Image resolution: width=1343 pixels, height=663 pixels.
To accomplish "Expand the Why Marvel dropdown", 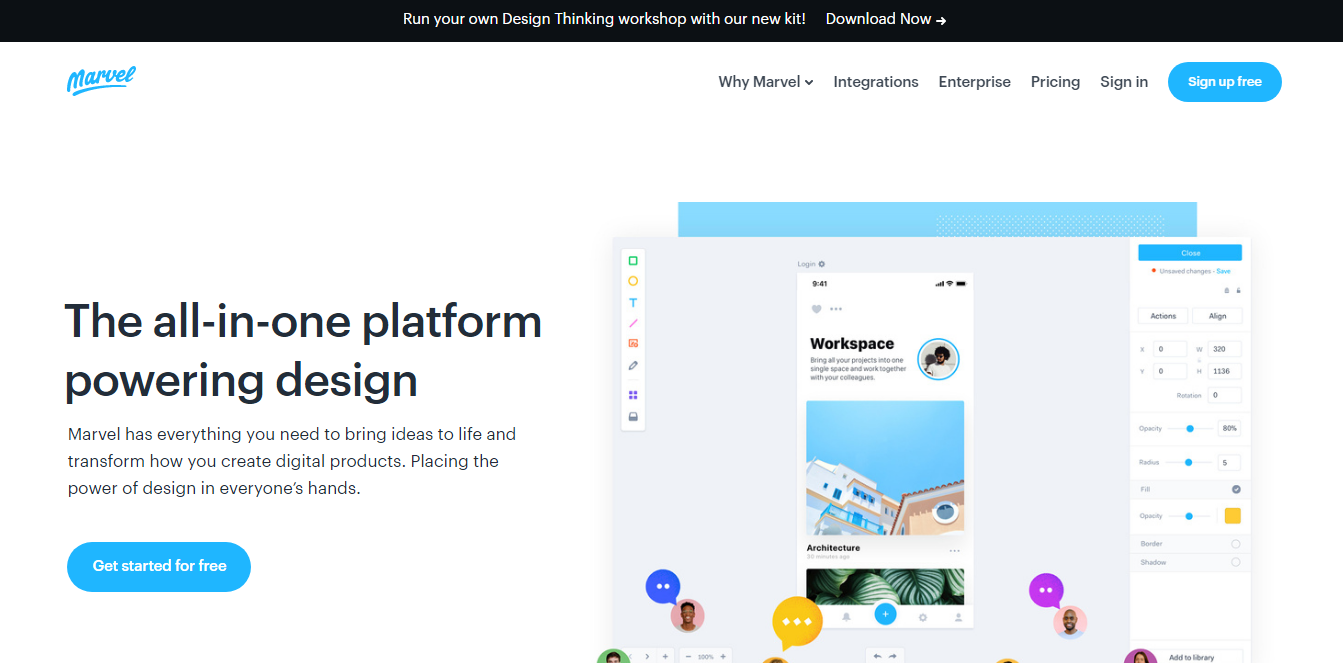I will point(765,82).
